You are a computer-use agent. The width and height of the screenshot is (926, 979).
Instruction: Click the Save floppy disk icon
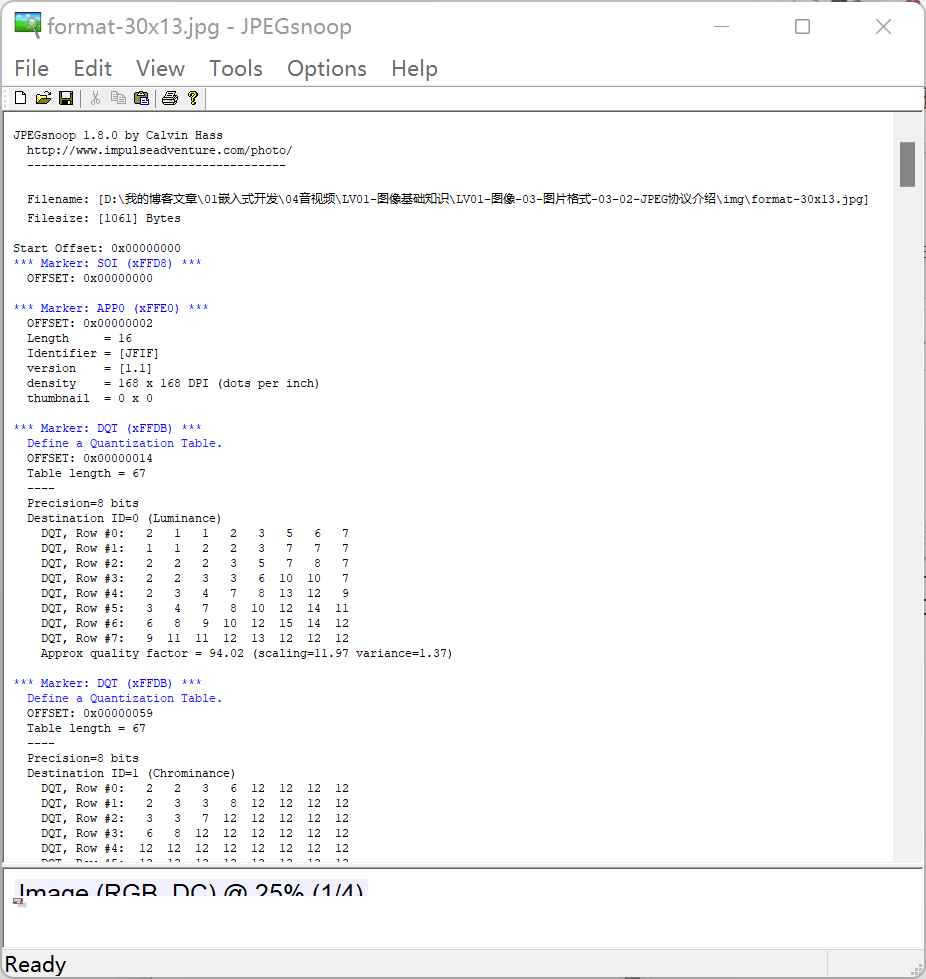(66, 98)
